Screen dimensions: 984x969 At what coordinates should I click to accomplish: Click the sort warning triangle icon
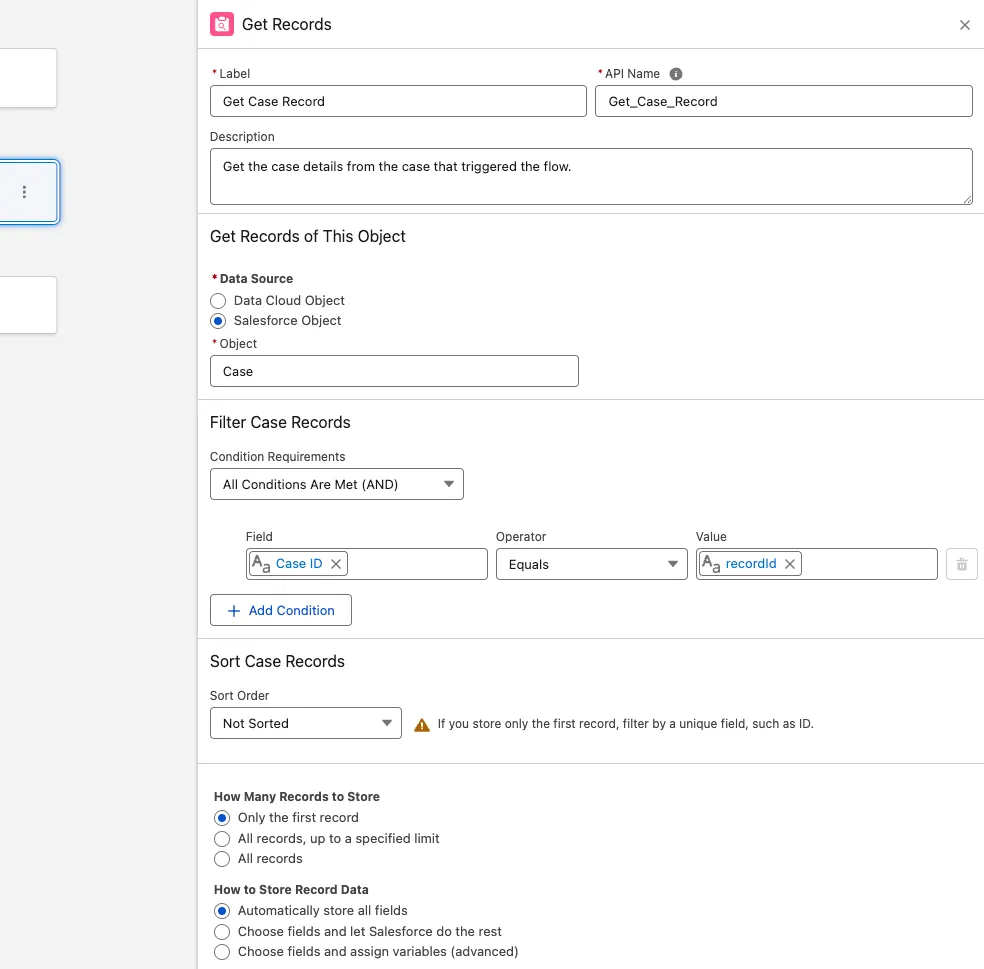coord(422,724)
